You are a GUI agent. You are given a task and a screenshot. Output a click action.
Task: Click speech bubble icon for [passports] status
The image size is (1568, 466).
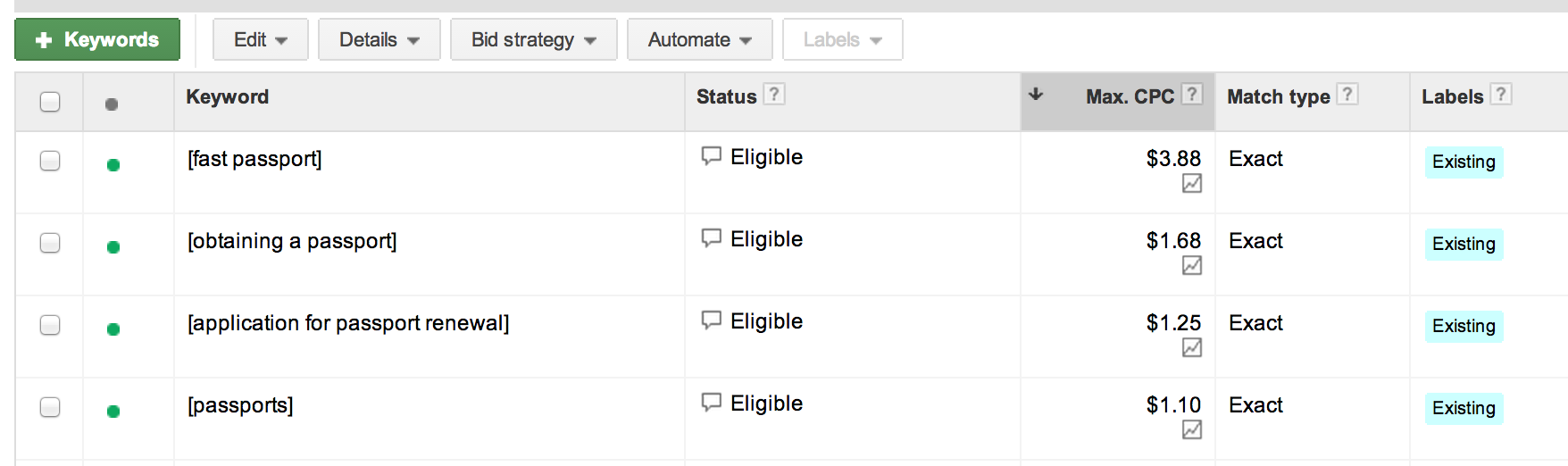(711, 403)
